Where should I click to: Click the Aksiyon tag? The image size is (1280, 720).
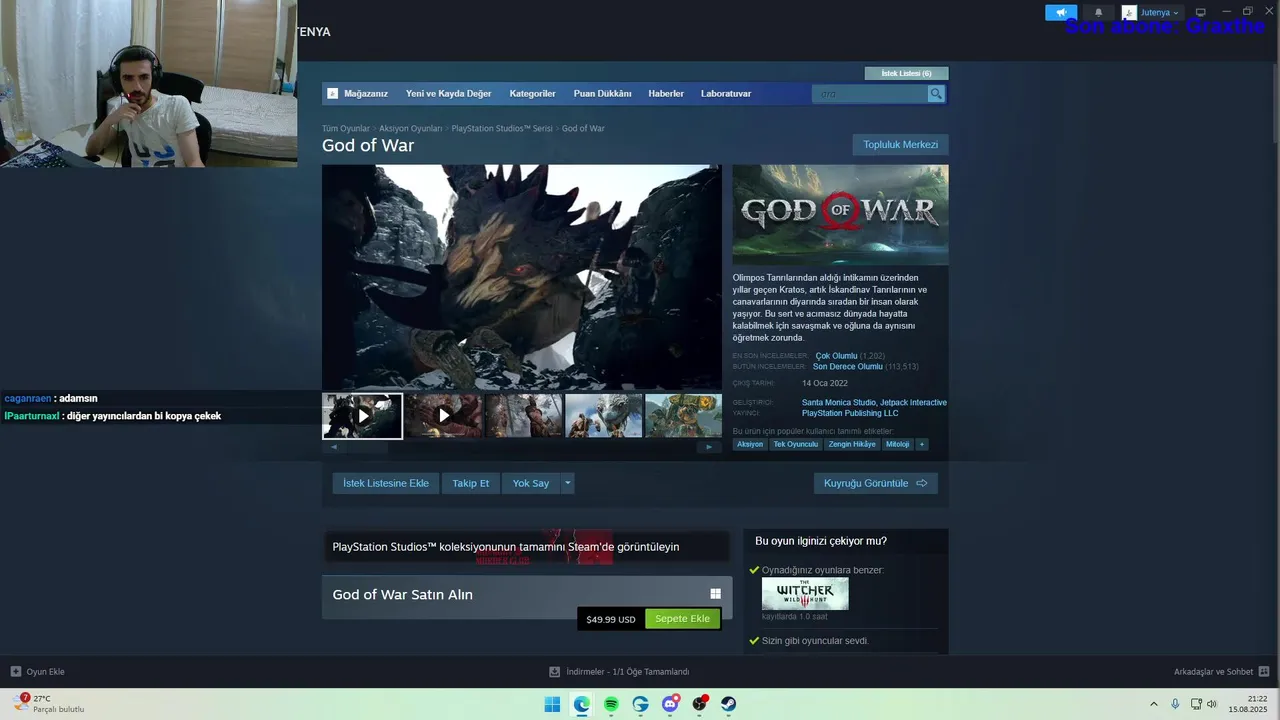click(750, 444)
